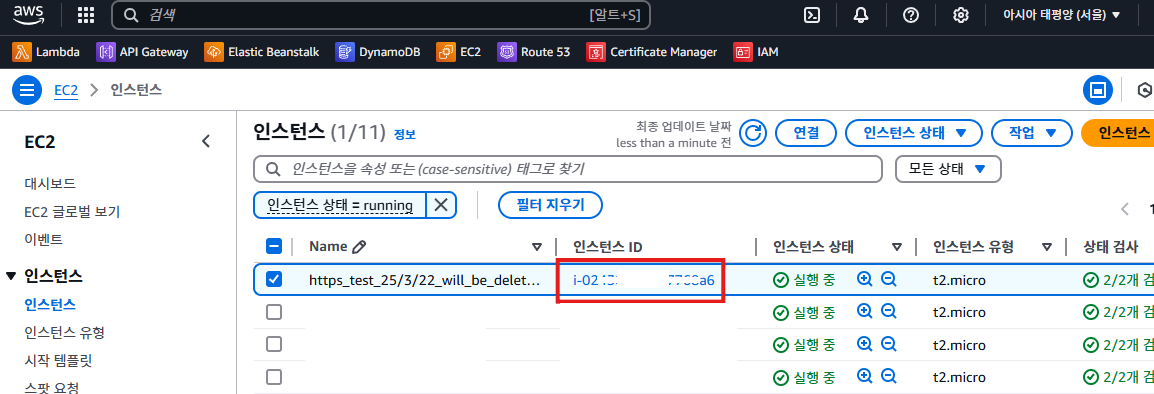Select 실행 중 status of third row

[x=804, y=345]
